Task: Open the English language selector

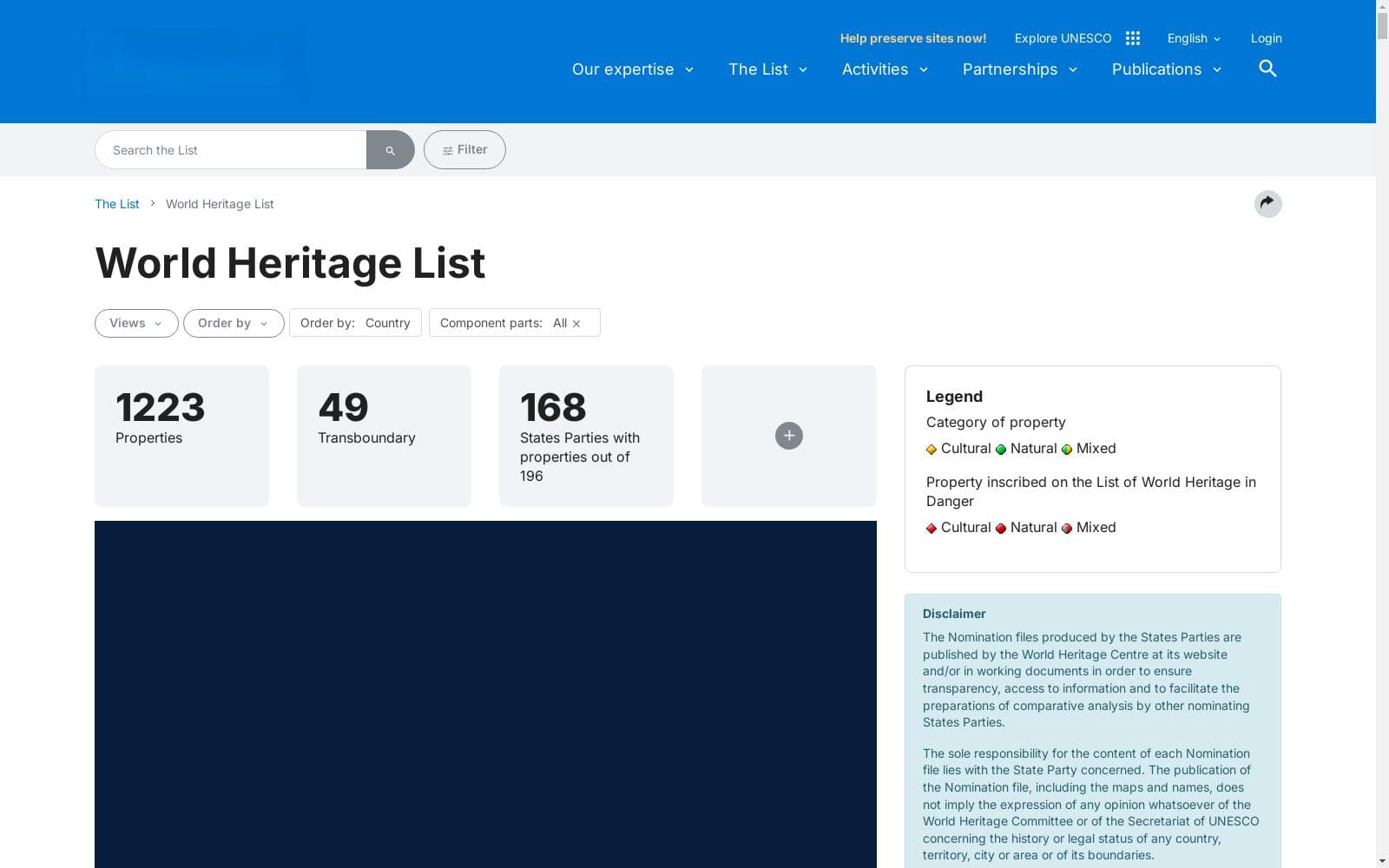Action: coord(1194,38)
